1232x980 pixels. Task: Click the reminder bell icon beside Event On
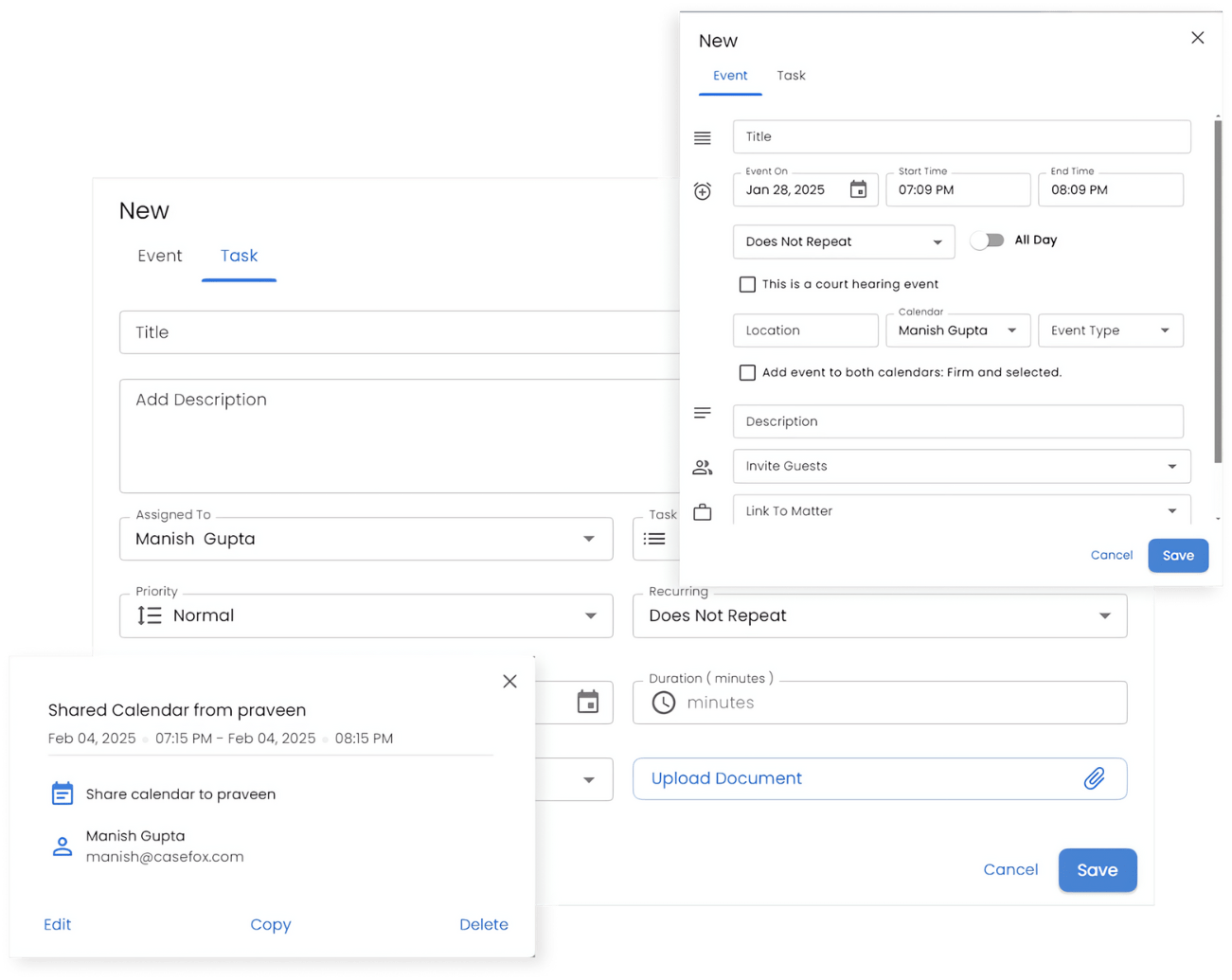point(702,190)
